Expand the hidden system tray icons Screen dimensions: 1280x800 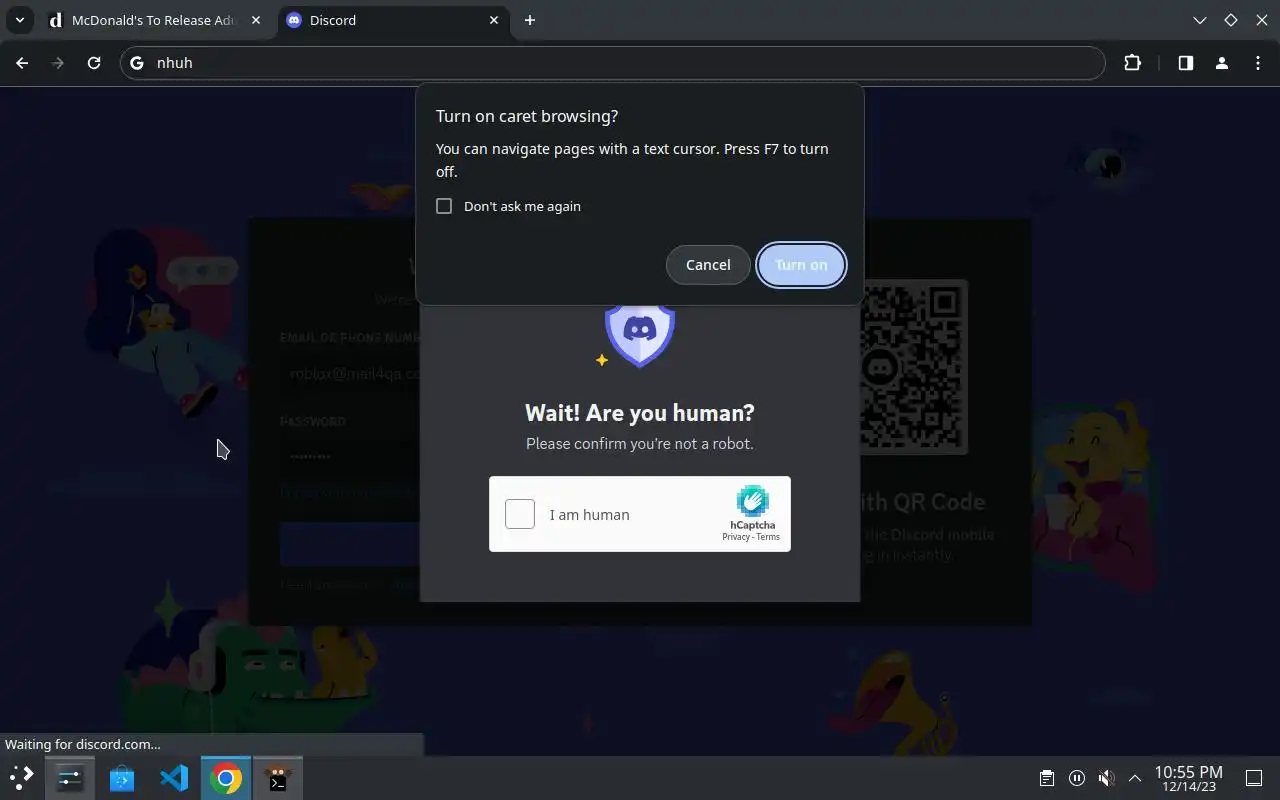[1135, 778]
